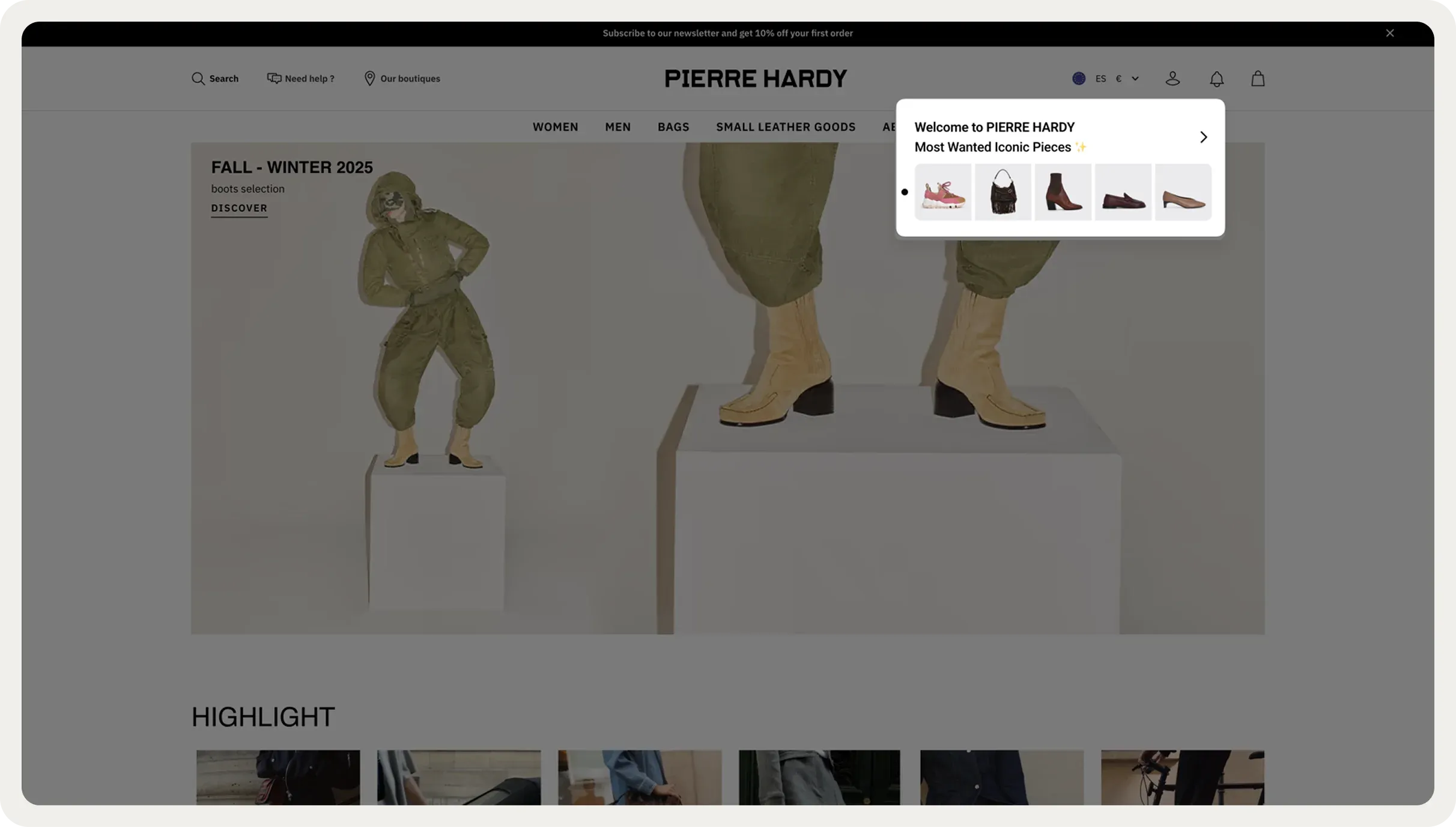Select the burgundy loafer thumbnail

coord(1123,192)
